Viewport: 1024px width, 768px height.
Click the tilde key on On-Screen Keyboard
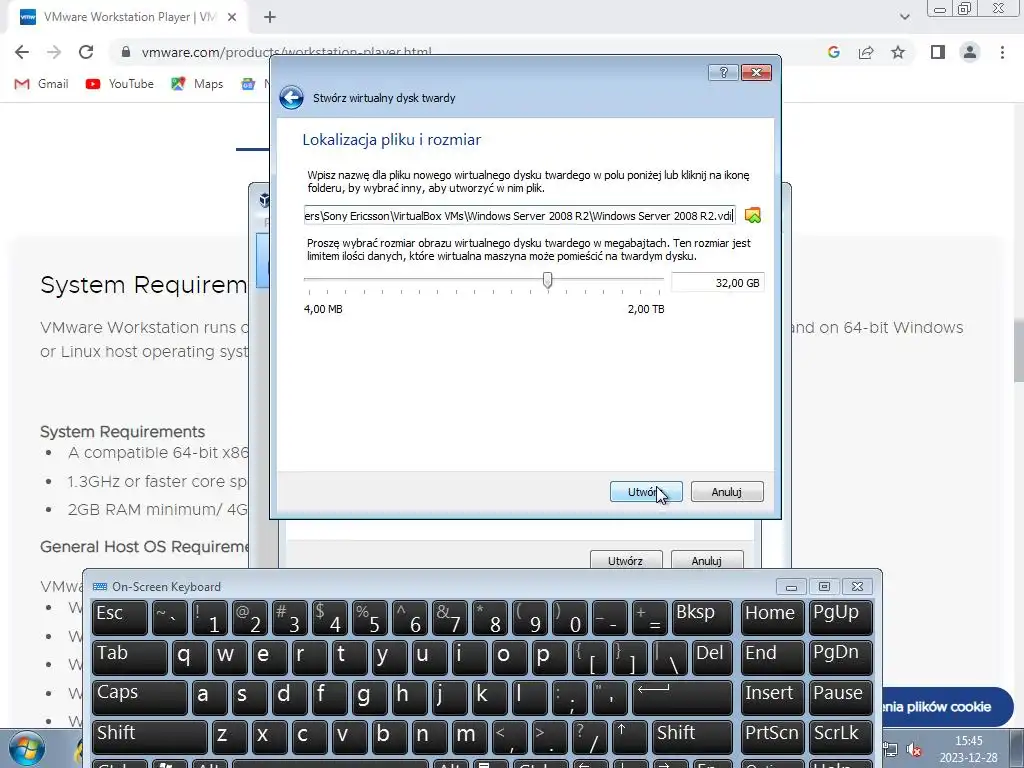(x=170, y=618)
